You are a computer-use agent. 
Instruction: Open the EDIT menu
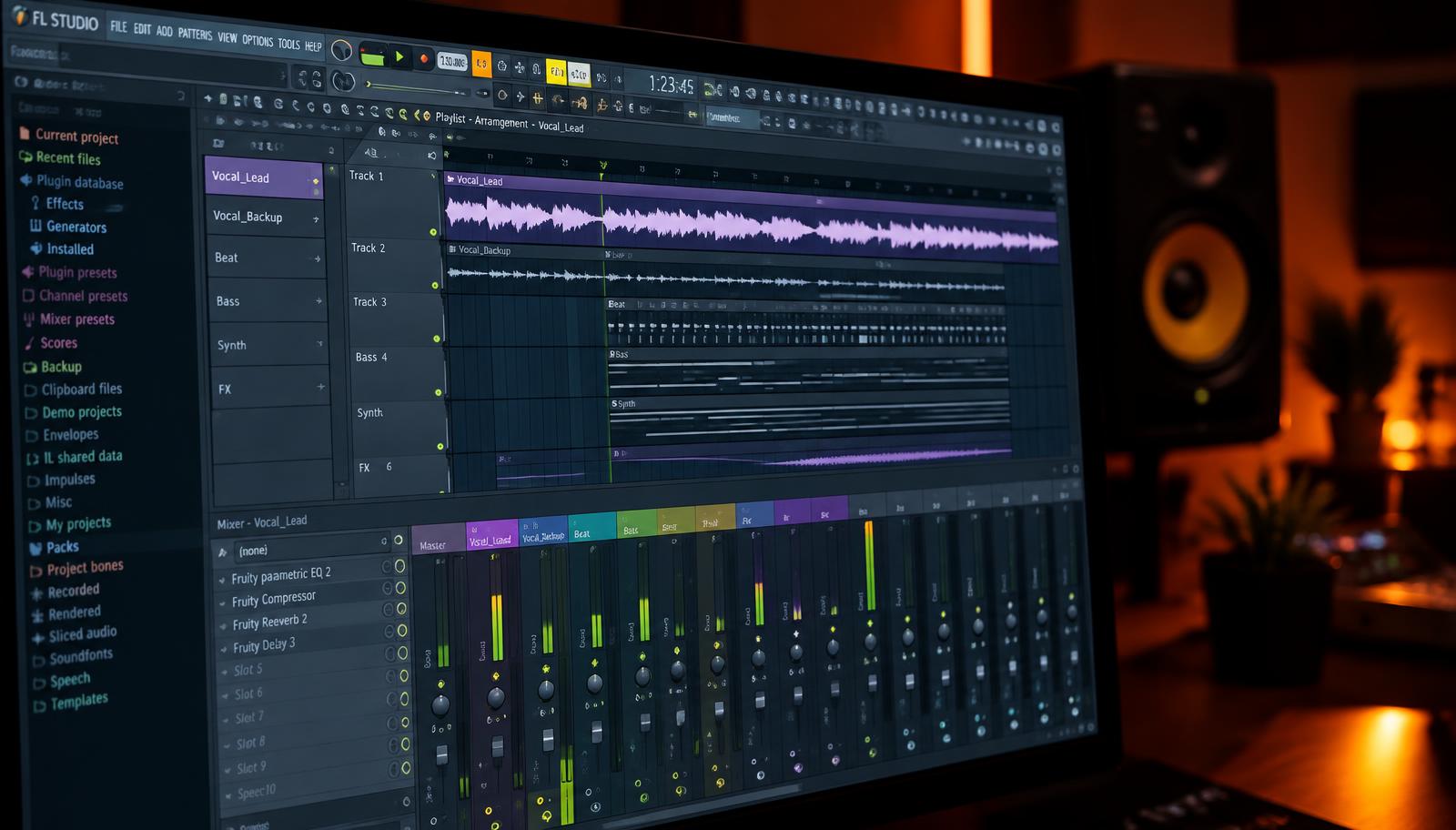pos(142,29)
